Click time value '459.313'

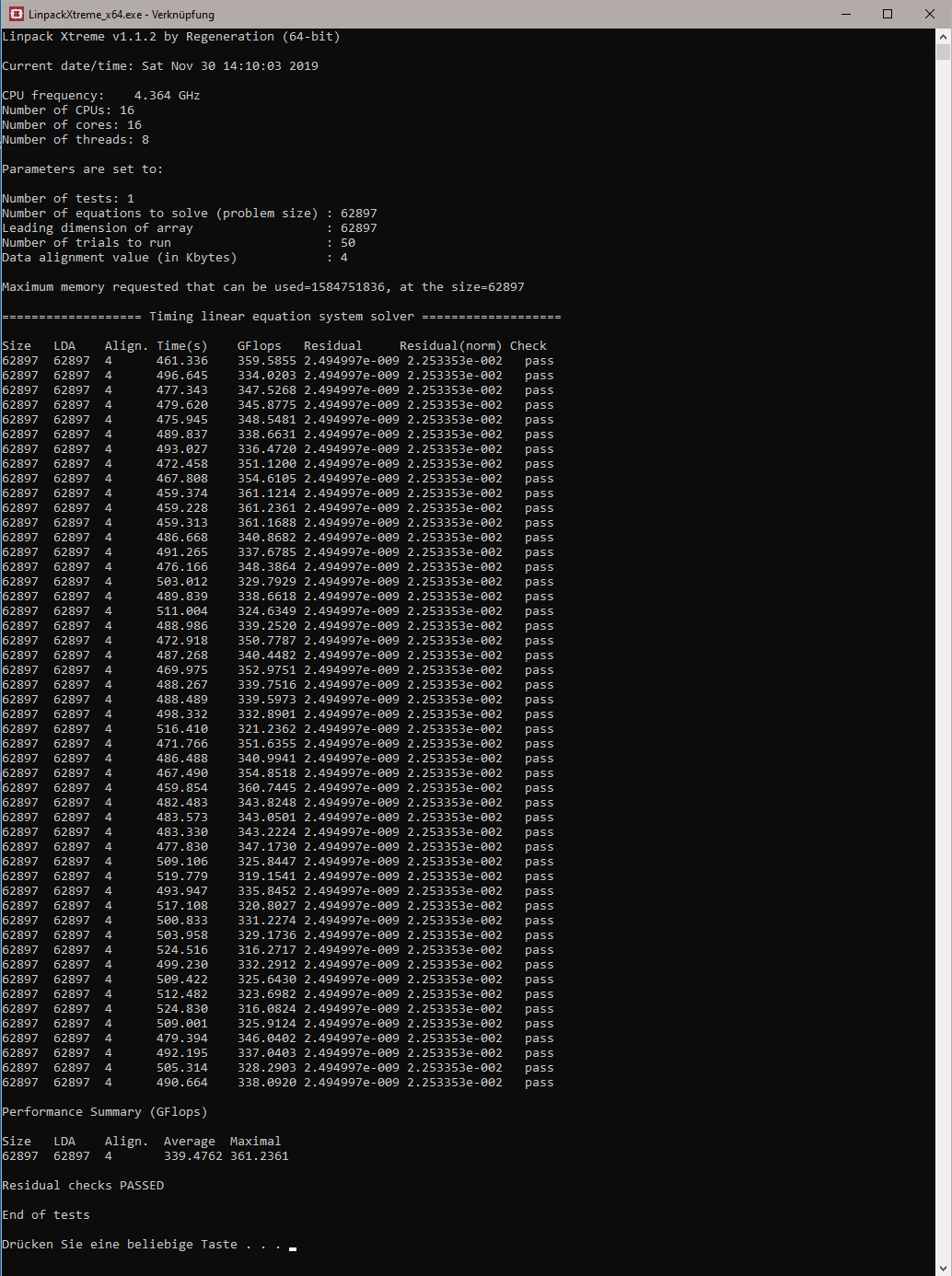coord(182,523)
